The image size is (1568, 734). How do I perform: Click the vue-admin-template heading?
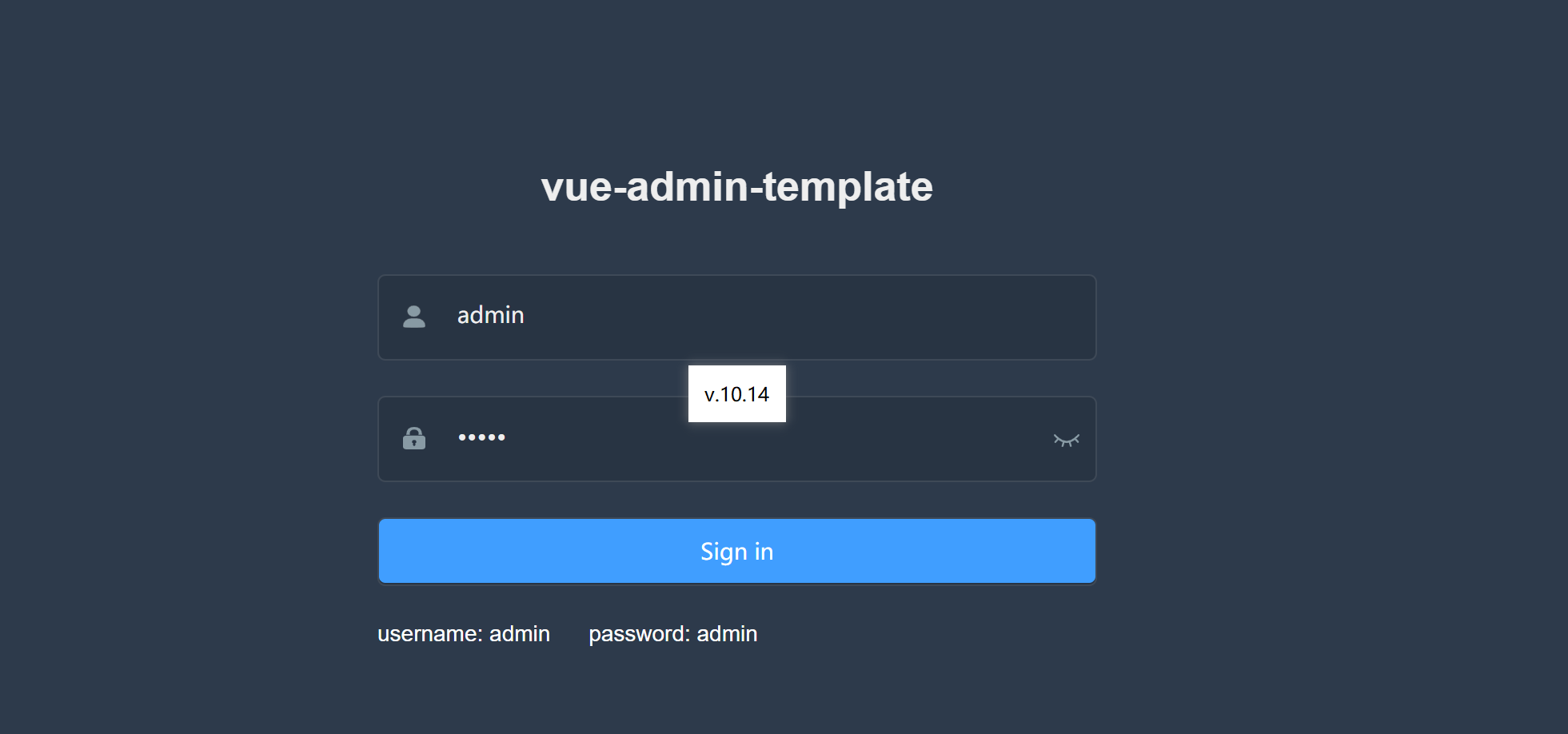736,186
